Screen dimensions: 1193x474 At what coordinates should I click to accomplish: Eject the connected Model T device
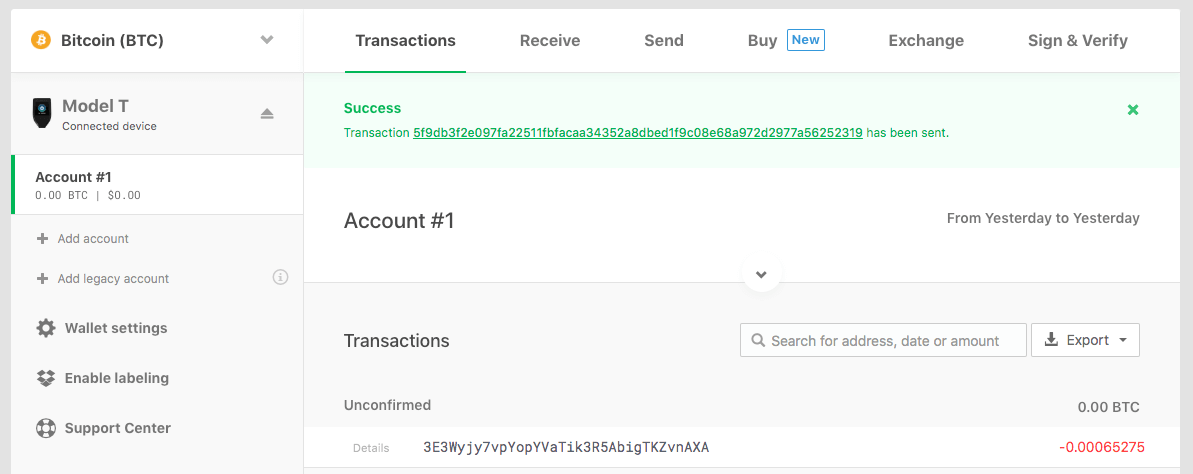(x=266, y=113)
